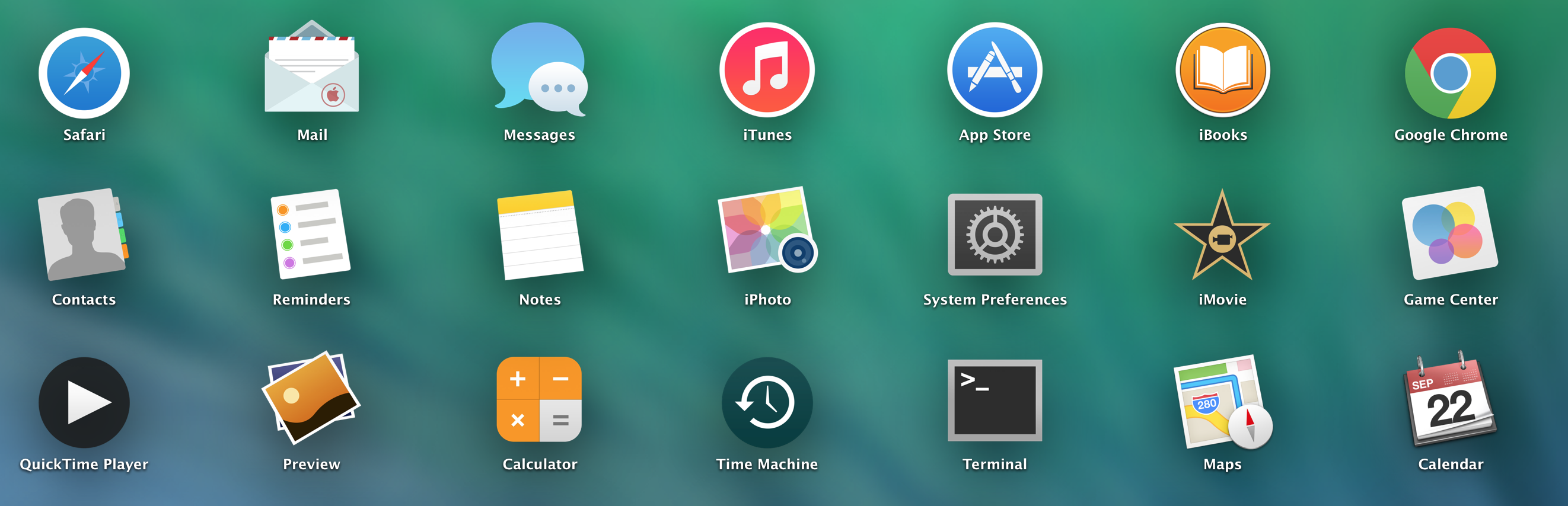Click the "iMovie" label text
The image size is (1568, 506).
(1222, 300)
